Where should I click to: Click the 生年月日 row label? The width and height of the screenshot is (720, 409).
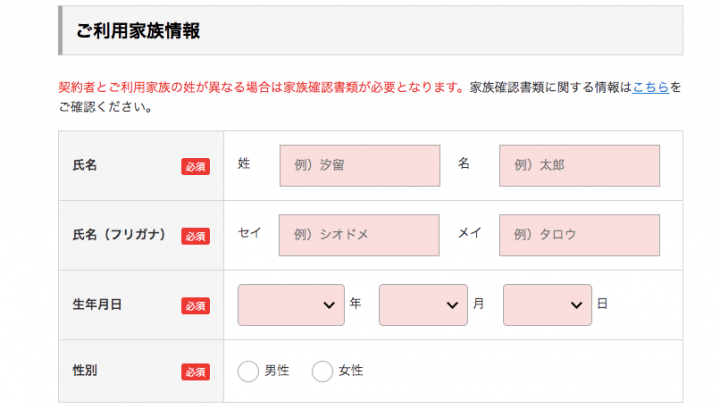tap(97, 305)
